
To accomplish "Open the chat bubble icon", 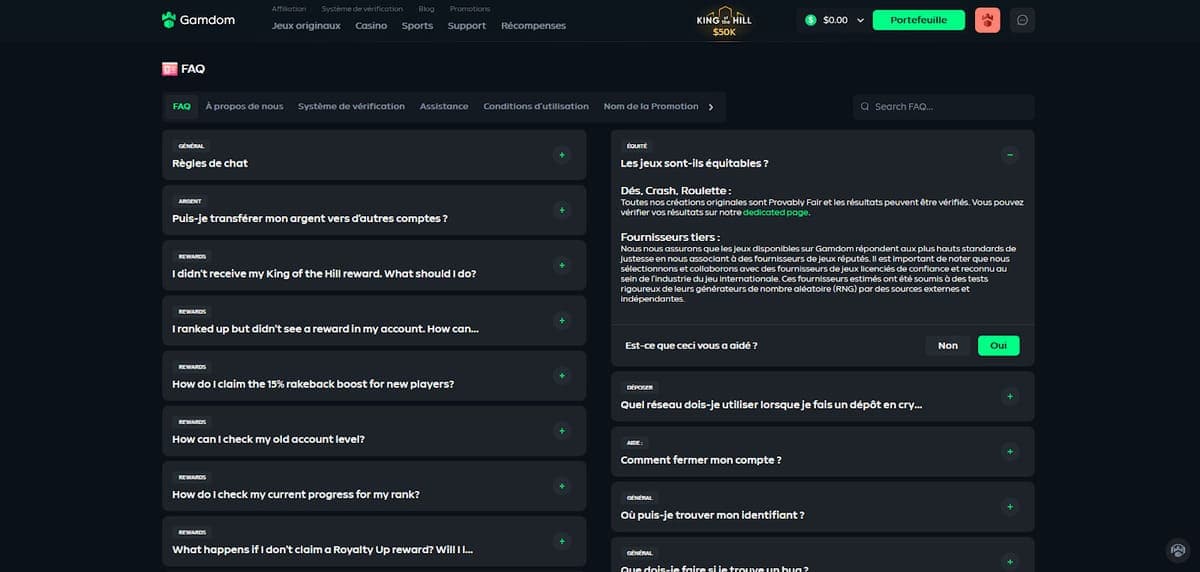I will (1022, 20).
